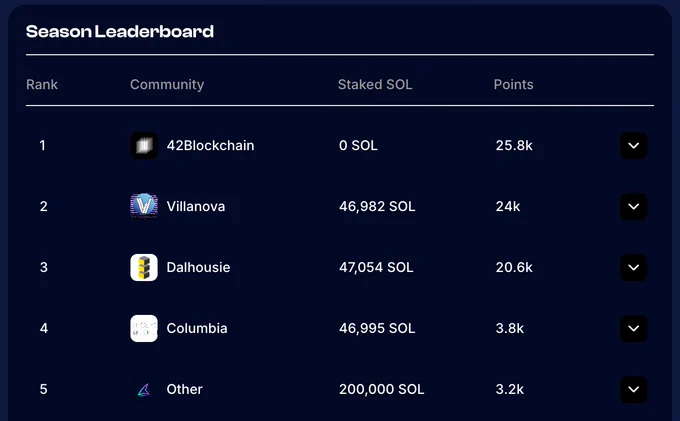Sort by the Rank column header
The height and width of the screenshot is (421, 680).
tap(42, 85)
